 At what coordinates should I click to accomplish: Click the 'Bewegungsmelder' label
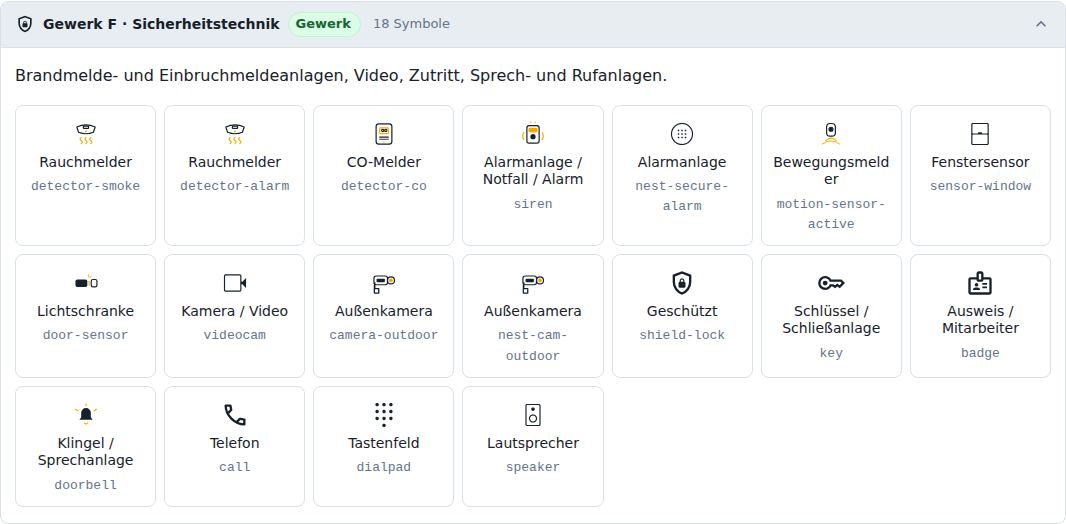click(831, 171)
